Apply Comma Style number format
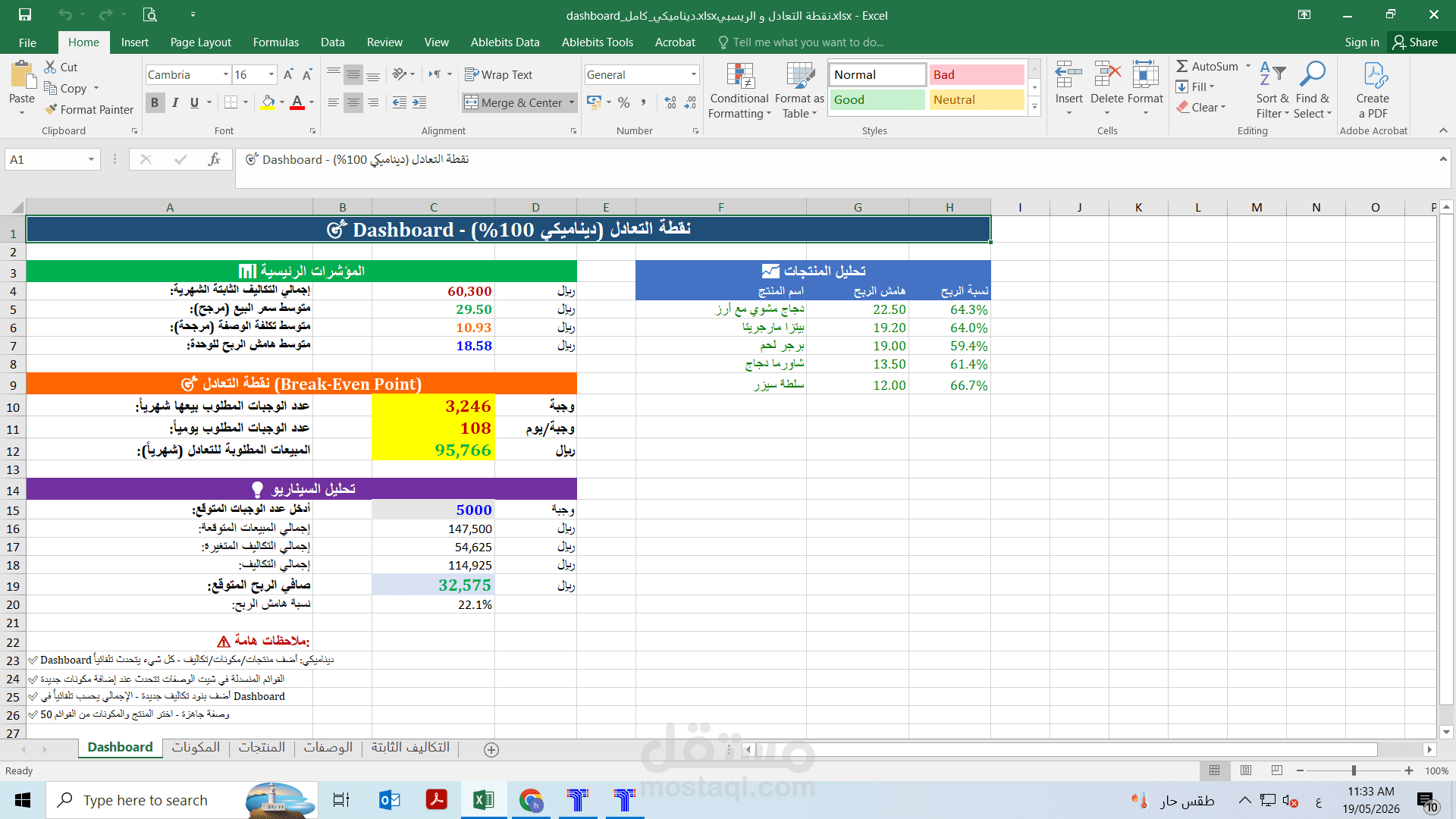This screenshot has width=1456, height=819. point(644,102)
